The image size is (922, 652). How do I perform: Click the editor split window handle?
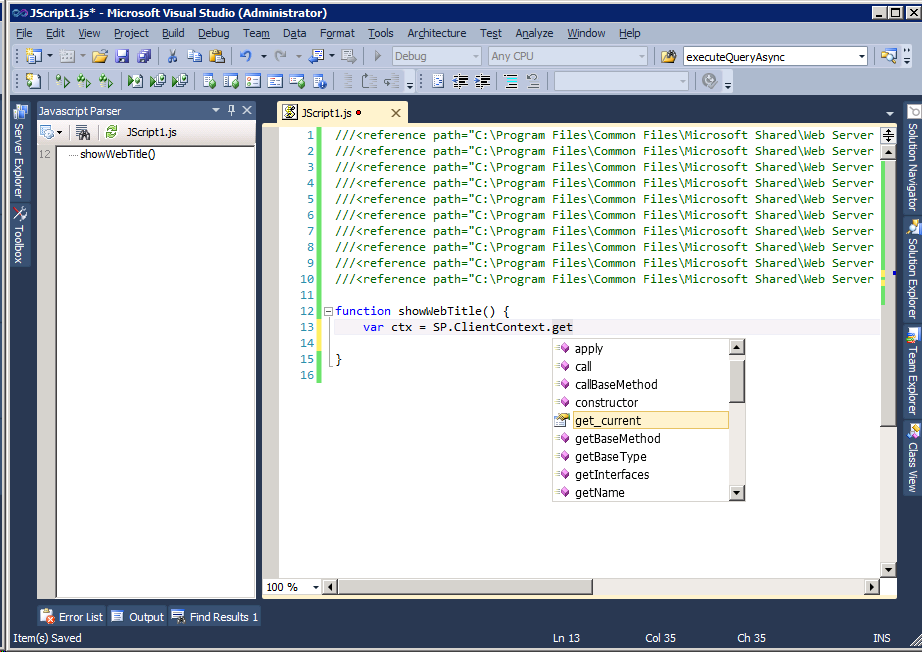(x=888, y=136)
